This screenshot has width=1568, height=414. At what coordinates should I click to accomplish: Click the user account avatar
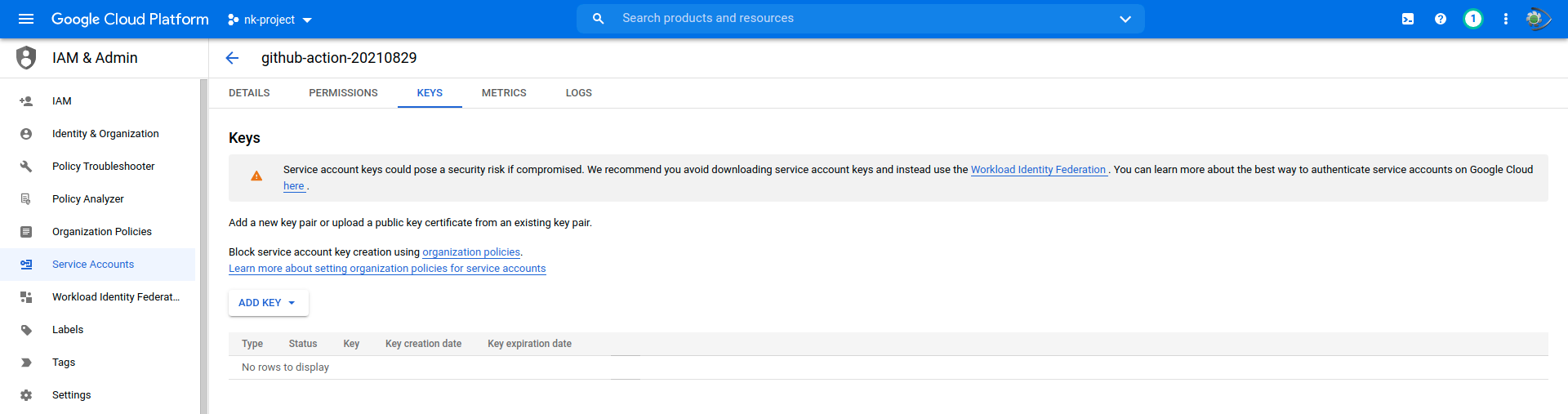point(1538,19)
